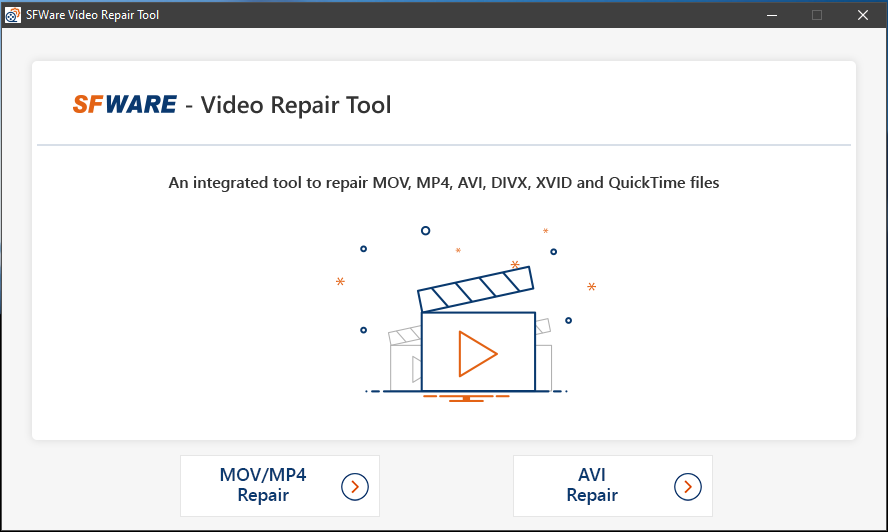888x532 pixels.
Task: Close the SFWare Video Repair Tool window
Action: (x=863, y=15)
